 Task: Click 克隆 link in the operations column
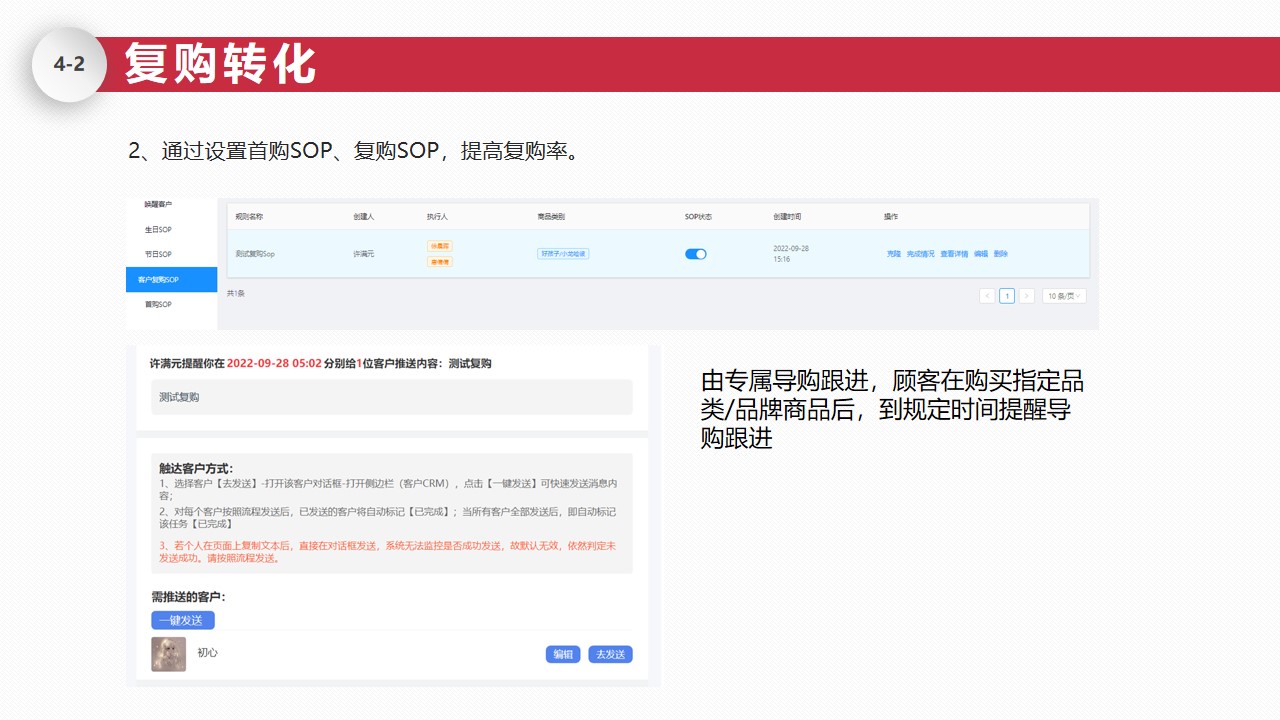tap(893, 254)
